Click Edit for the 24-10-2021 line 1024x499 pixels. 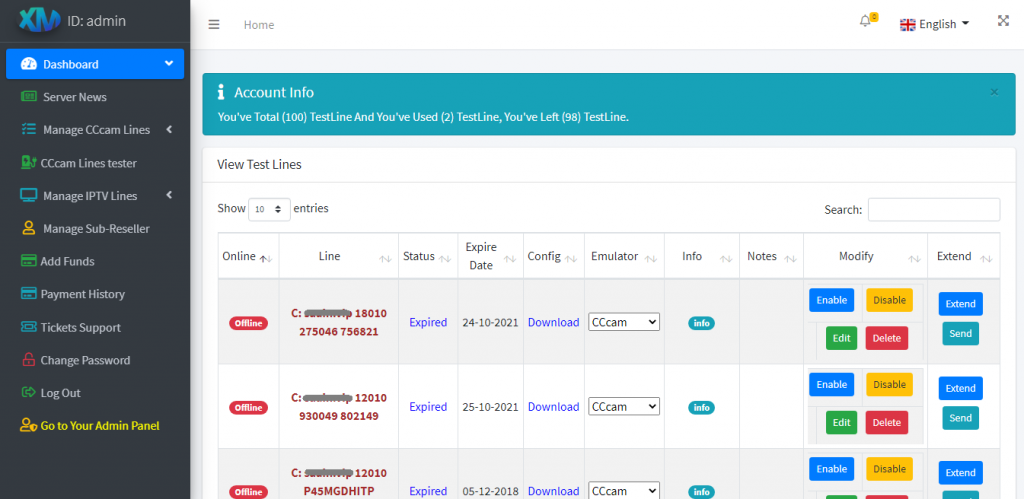click(841, 338)
